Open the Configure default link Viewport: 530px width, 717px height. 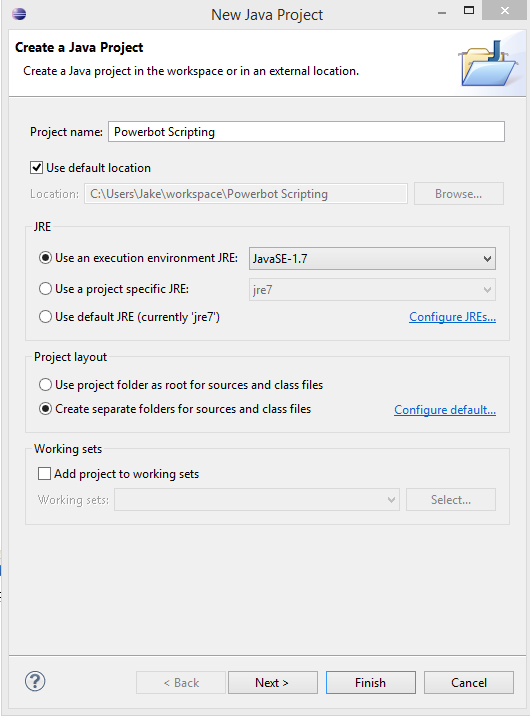445,410
